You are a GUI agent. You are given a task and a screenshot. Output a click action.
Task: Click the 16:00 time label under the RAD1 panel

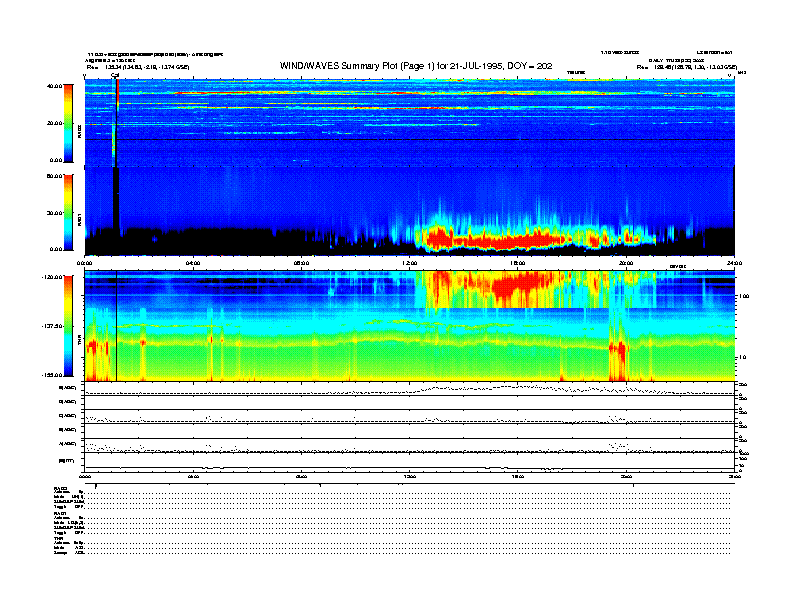[518, 263]
